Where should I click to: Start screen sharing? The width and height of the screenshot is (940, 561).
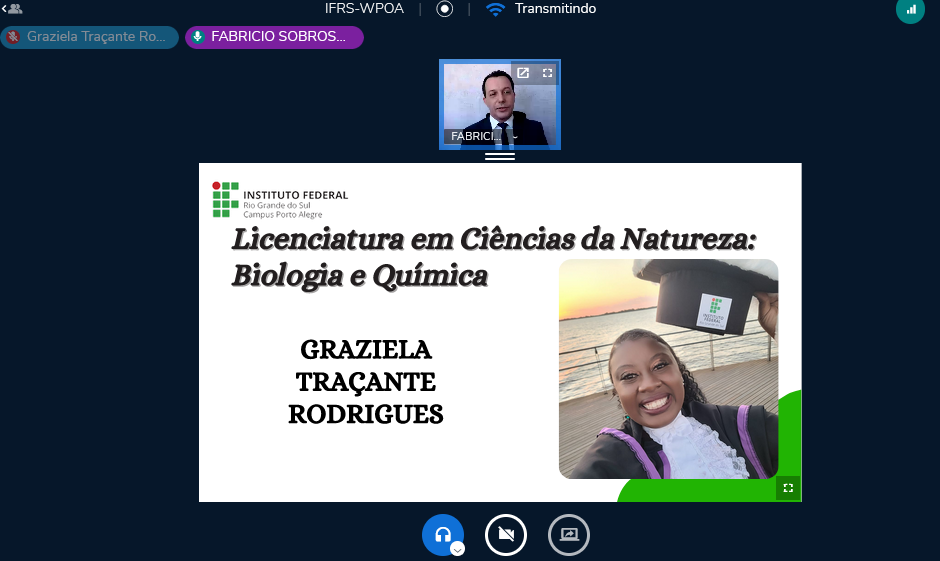click(569, 535)
